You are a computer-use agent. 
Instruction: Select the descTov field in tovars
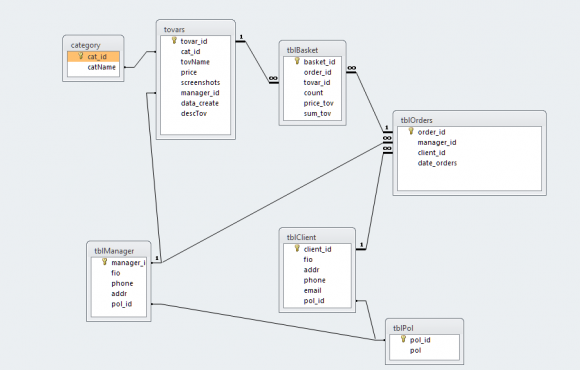(x=196, y=114)
